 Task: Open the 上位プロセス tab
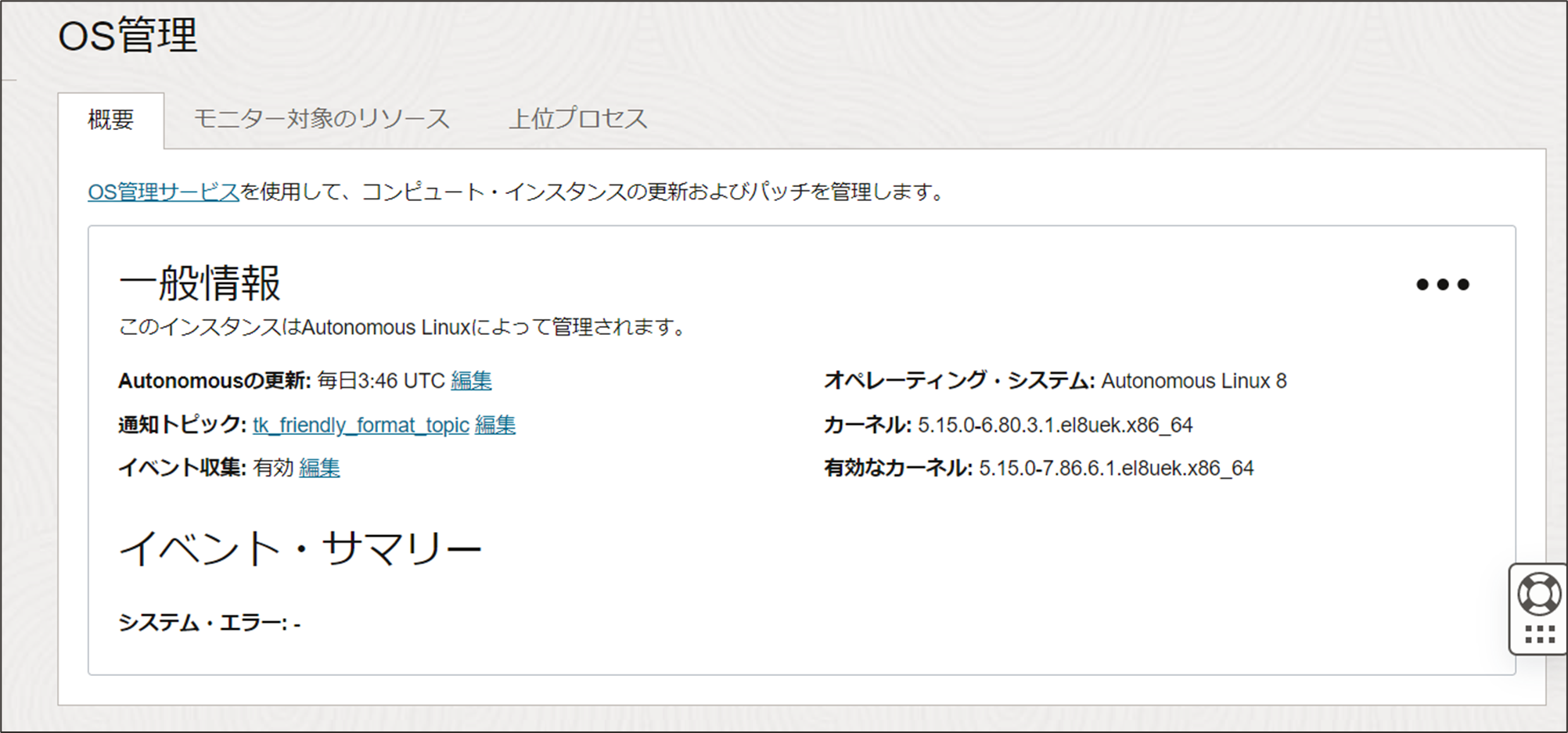tap(578, 119)
